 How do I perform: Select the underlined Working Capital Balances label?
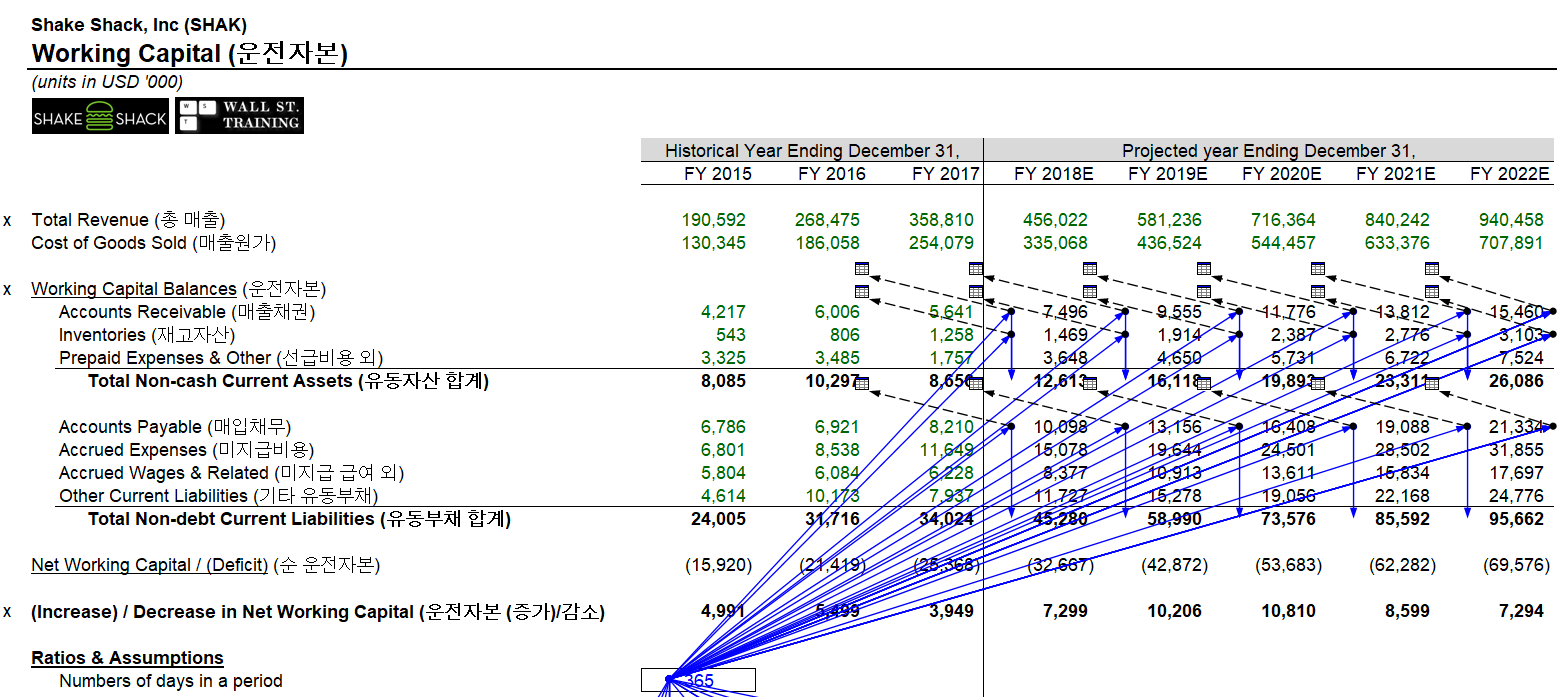point(134,289)
